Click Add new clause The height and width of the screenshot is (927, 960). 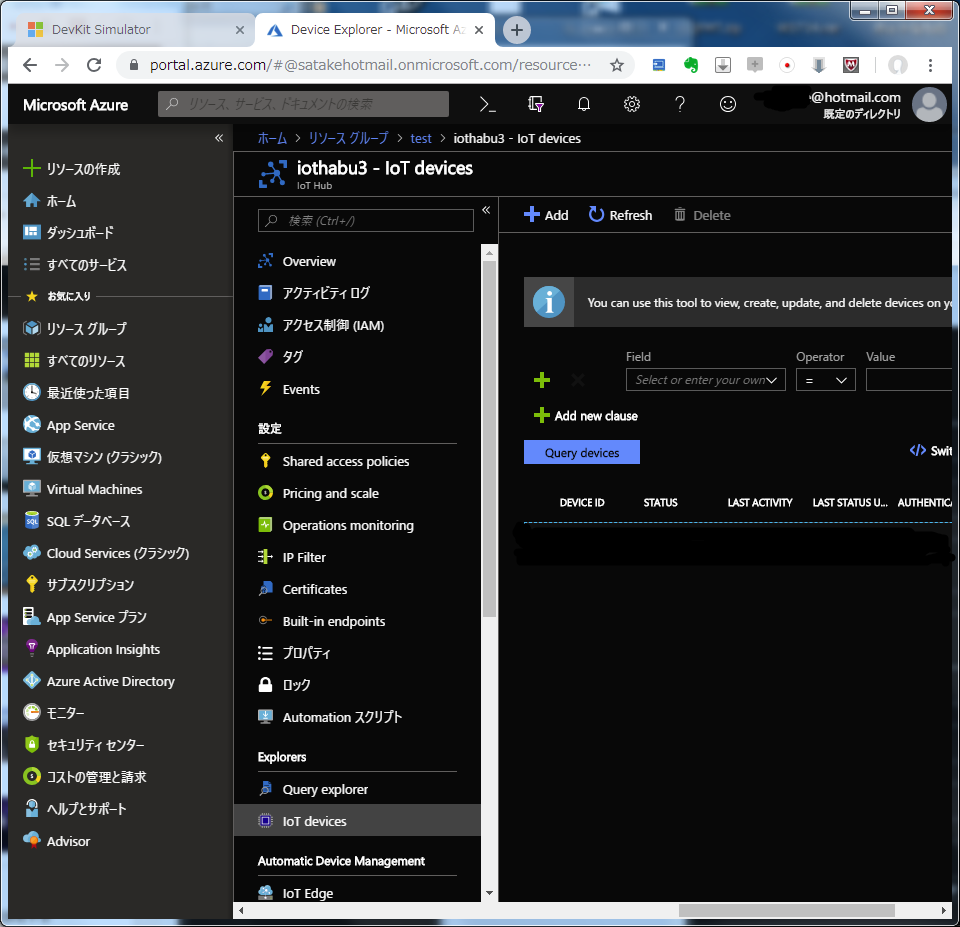[x=586, y=416]
